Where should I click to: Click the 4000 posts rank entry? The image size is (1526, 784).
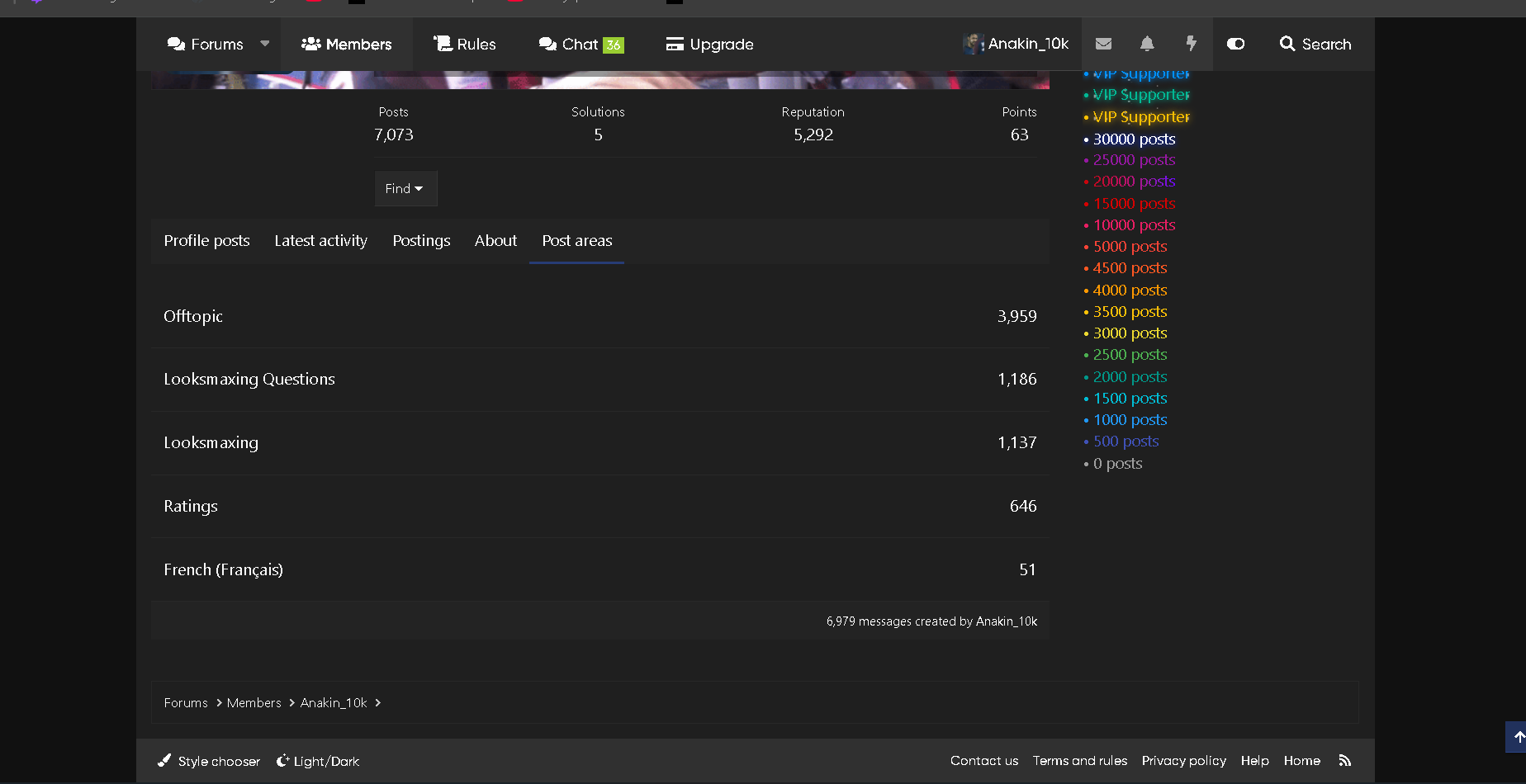[x=1130, y=290]
